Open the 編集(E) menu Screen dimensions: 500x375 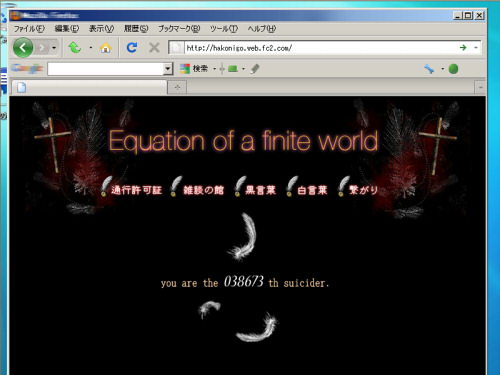pos(67,29)
